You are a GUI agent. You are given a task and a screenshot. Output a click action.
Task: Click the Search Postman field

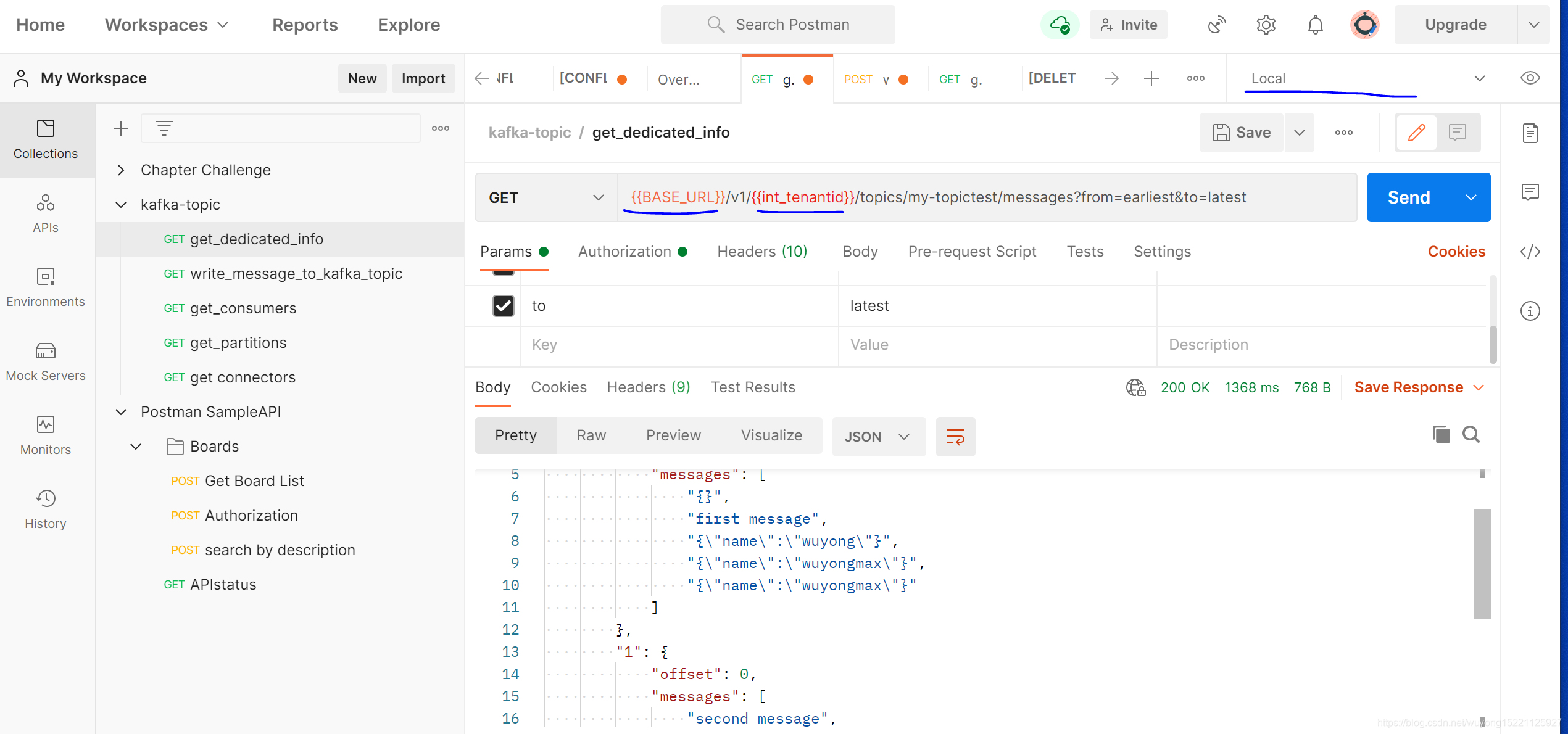tap(778, 25)
